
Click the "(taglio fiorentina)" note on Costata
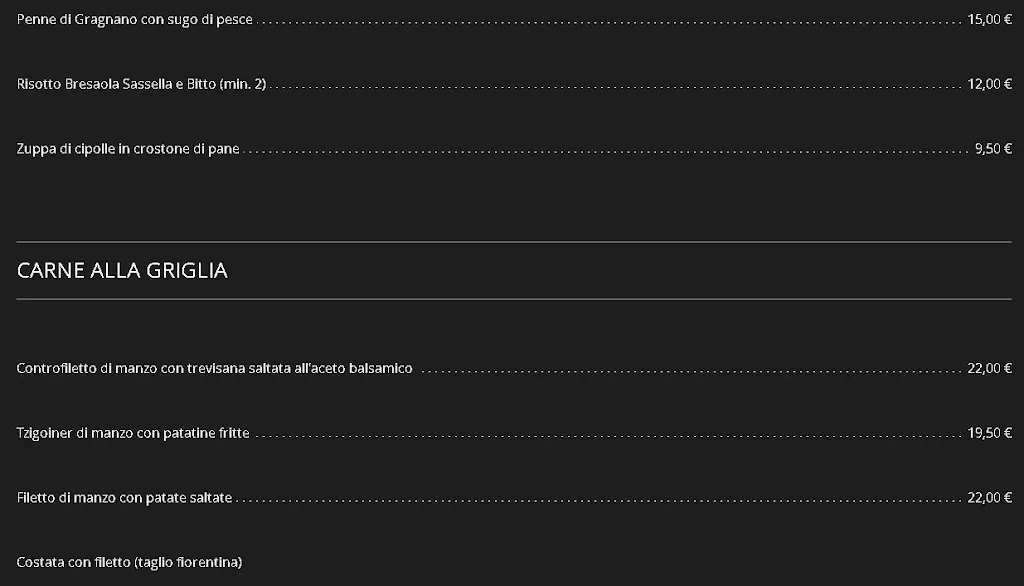click(188, 562)
